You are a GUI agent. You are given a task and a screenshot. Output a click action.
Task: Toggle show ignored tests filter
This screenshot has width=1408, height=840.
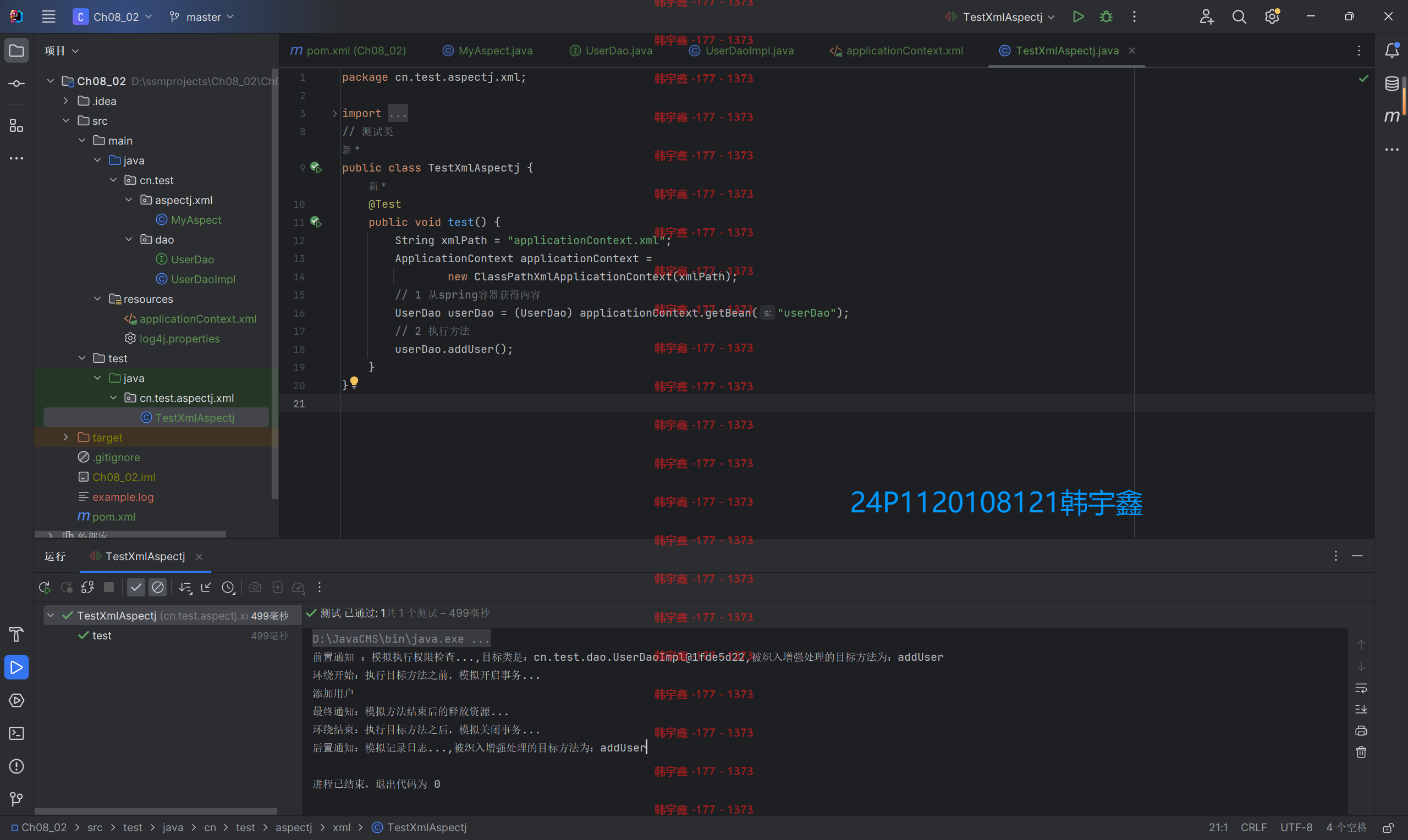158,587
